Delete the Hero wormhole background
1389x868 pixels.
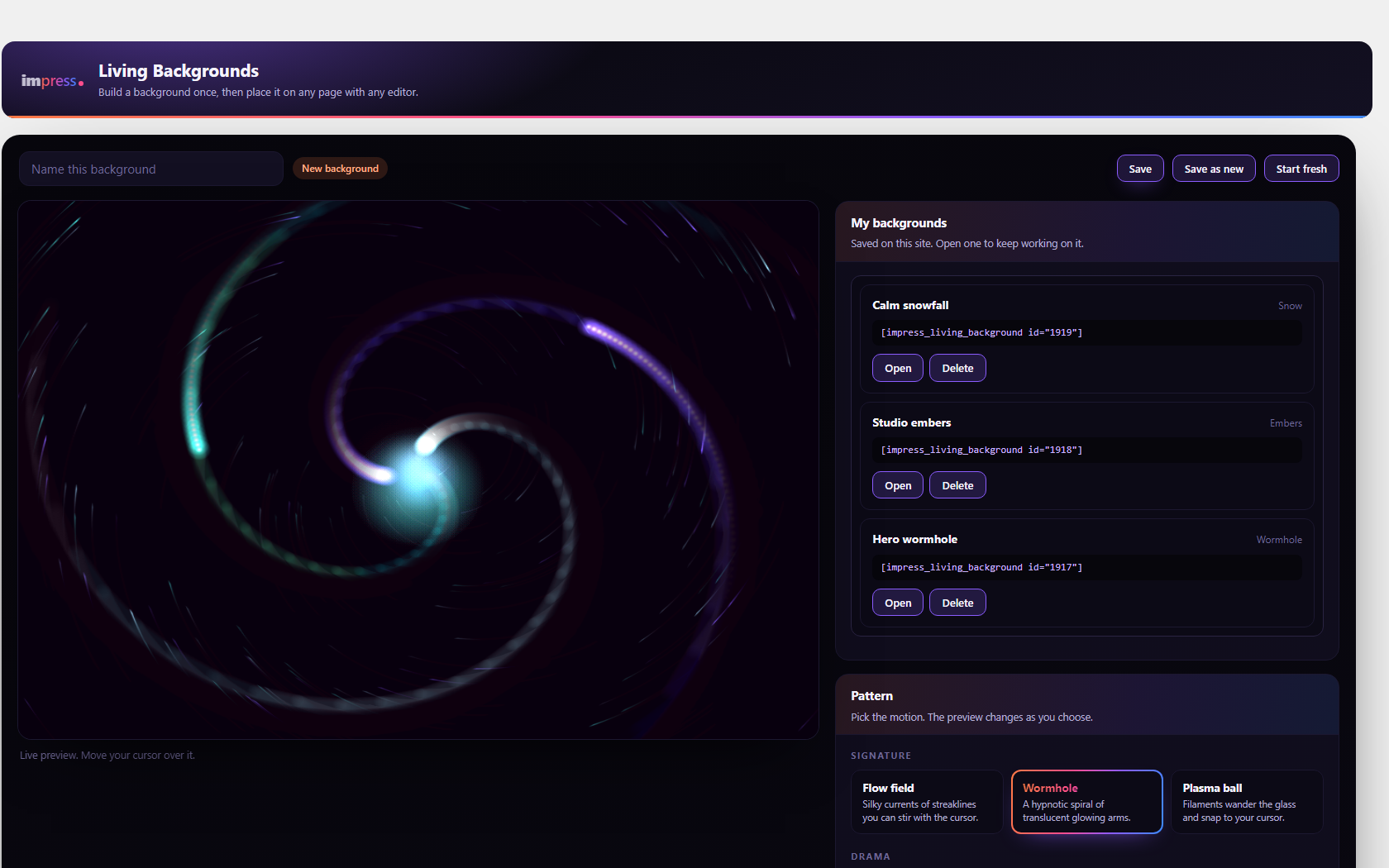tap(957, 603)
